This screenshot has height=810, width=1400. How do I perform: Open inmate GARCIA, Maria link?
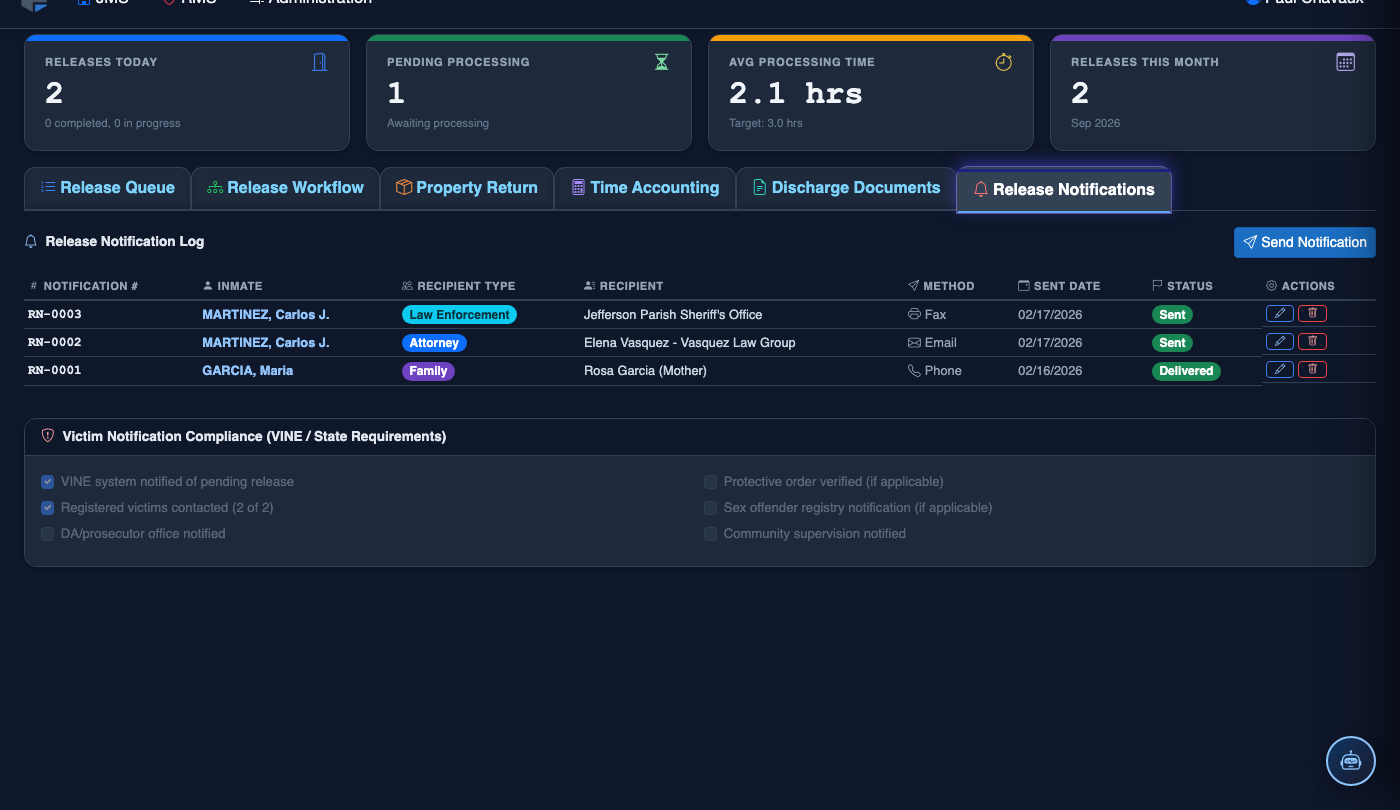pyautogui.click(x=248, y=370)
